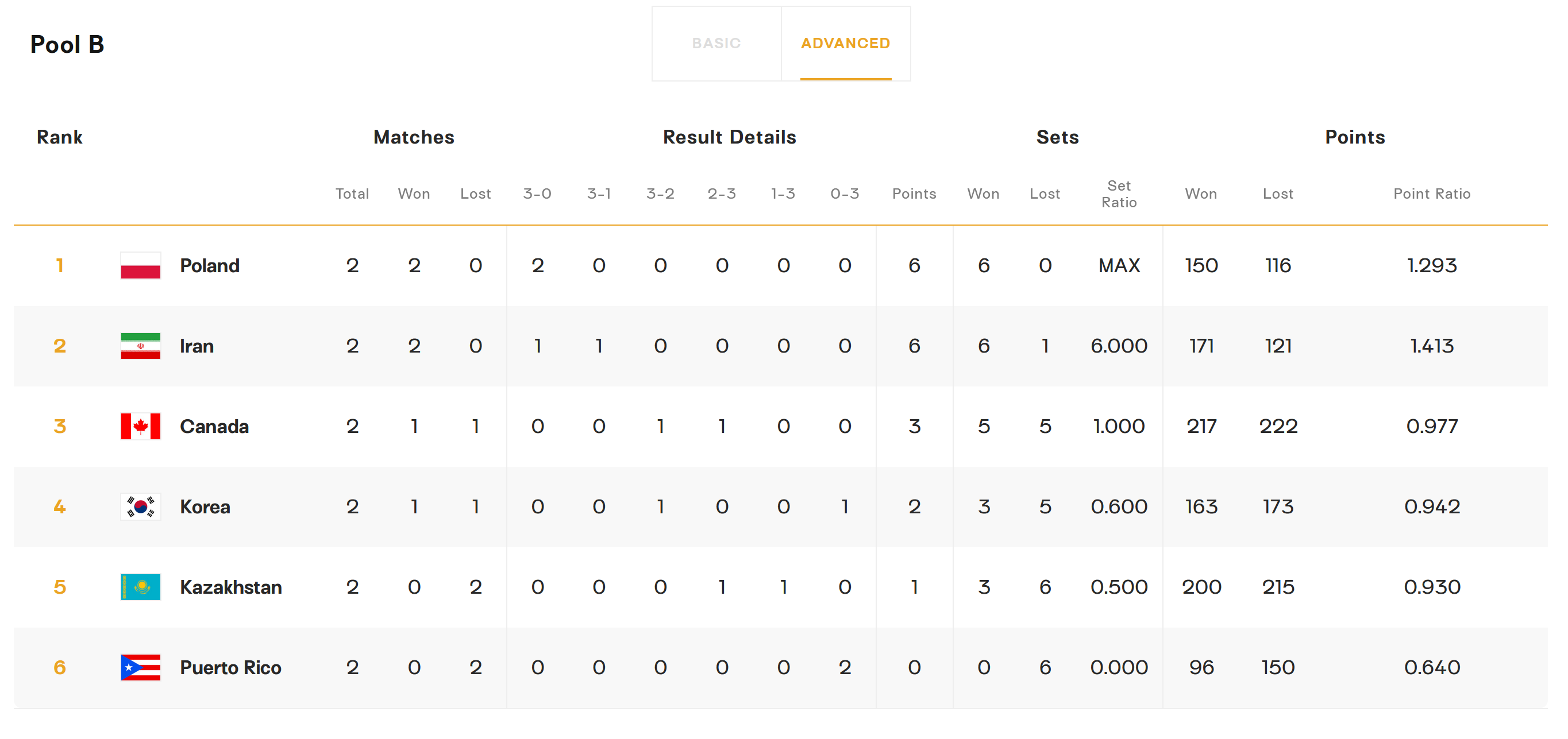Select the ADVANCED tab

pyautogui.click(x=845, y=43)
